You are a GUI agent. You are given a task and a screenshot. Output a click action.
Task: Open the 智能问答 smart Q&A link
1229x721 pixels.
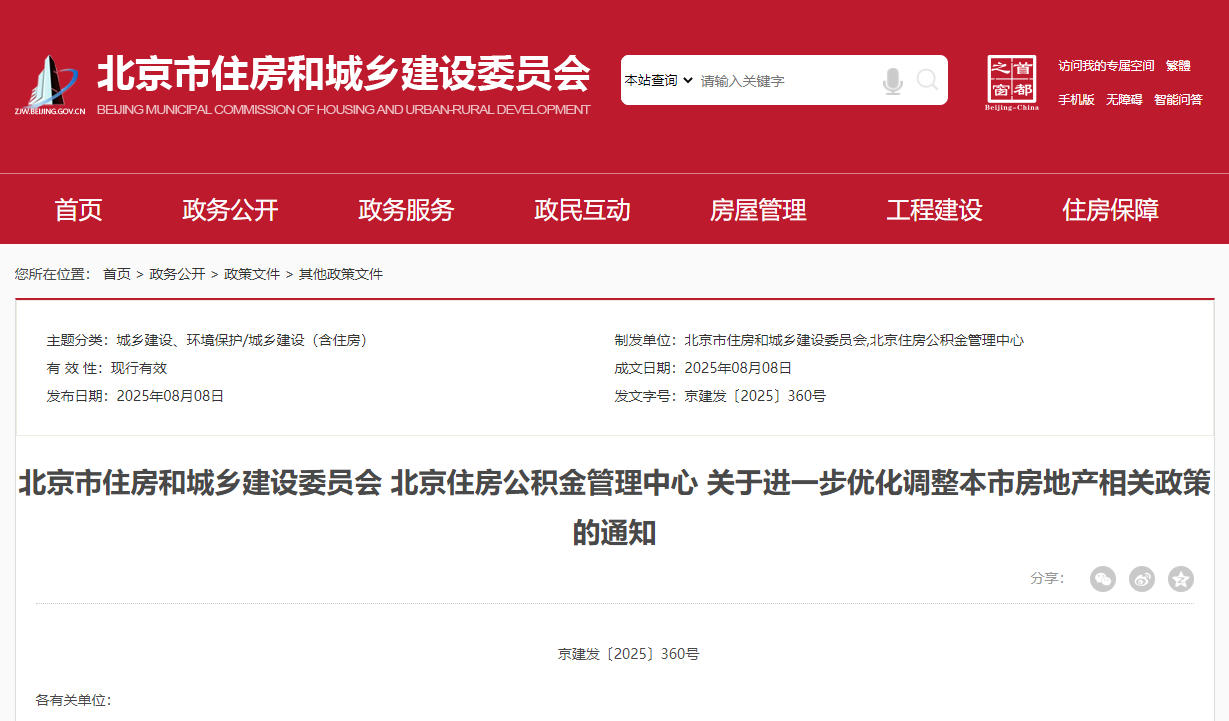pyautogui.click(x=1178, y=100)
